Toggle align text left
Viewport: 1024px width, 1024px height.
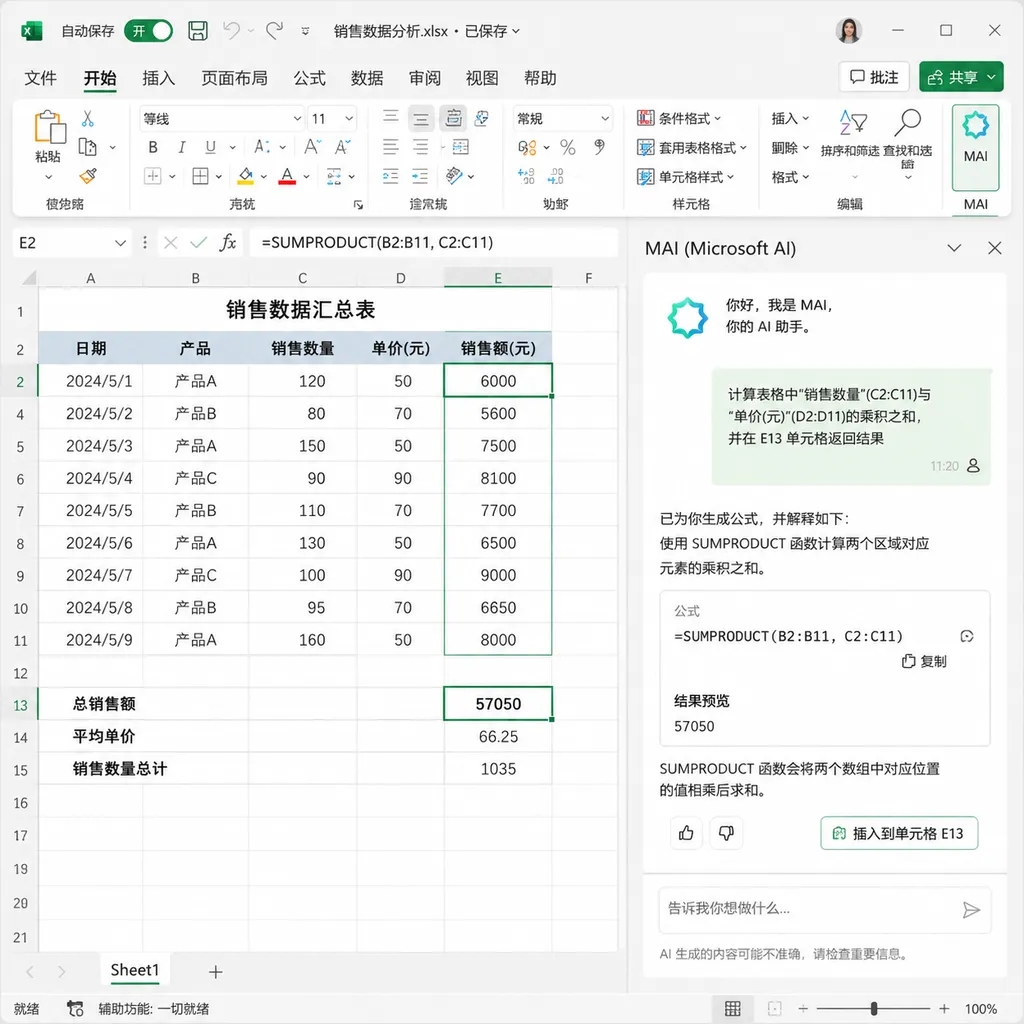click(x=391, y=147)
